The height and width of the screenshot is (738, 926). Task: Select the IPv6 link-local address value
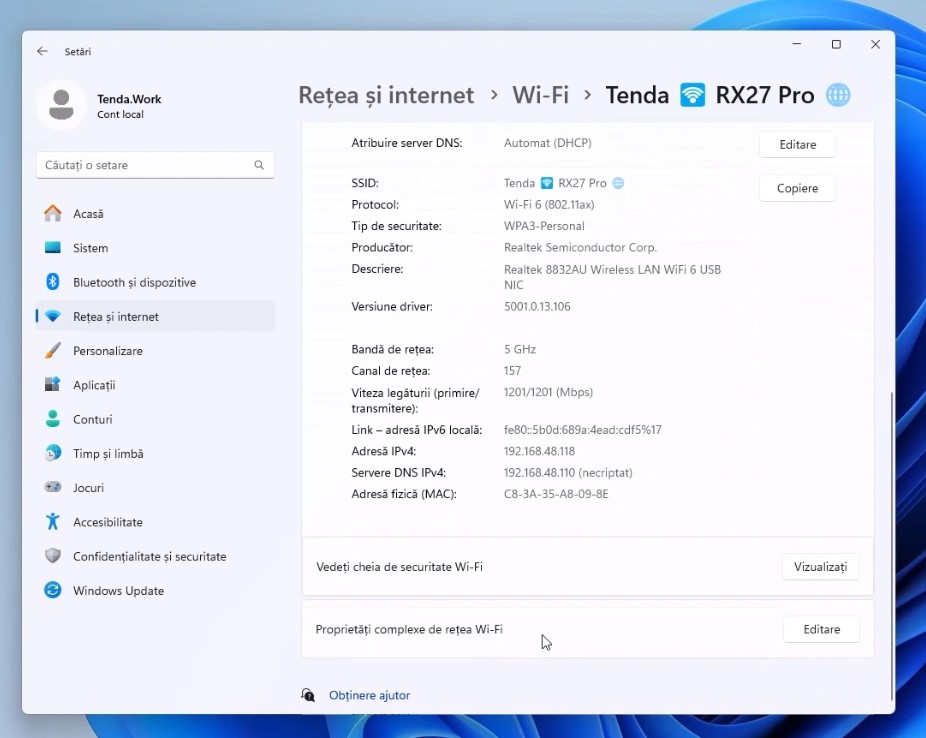point(582,430)
